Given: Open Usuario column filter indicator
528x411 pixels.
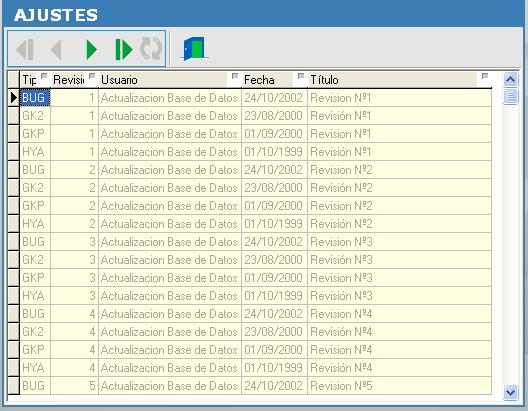Looking at the screenshot, I should pyautogui.click(x=235, y=76).
